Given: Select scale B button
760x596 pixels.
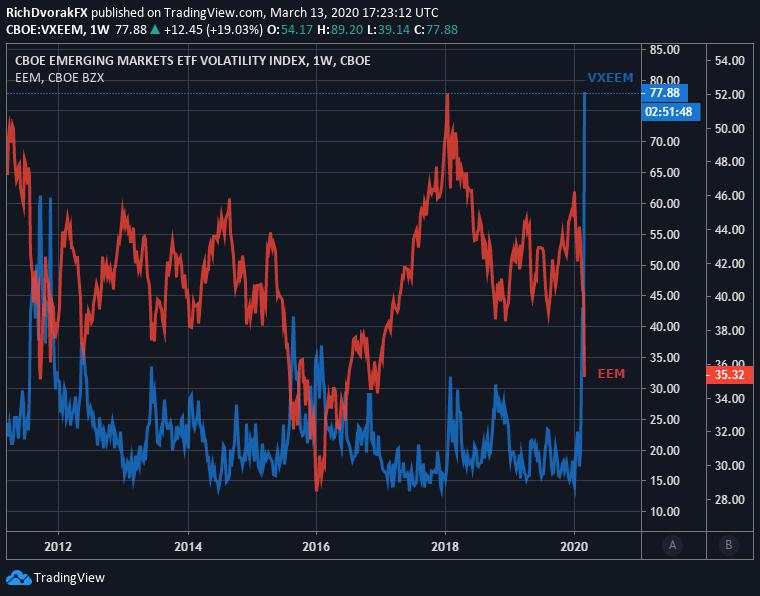Looking at the screenshot, I should tap(728, 545).
